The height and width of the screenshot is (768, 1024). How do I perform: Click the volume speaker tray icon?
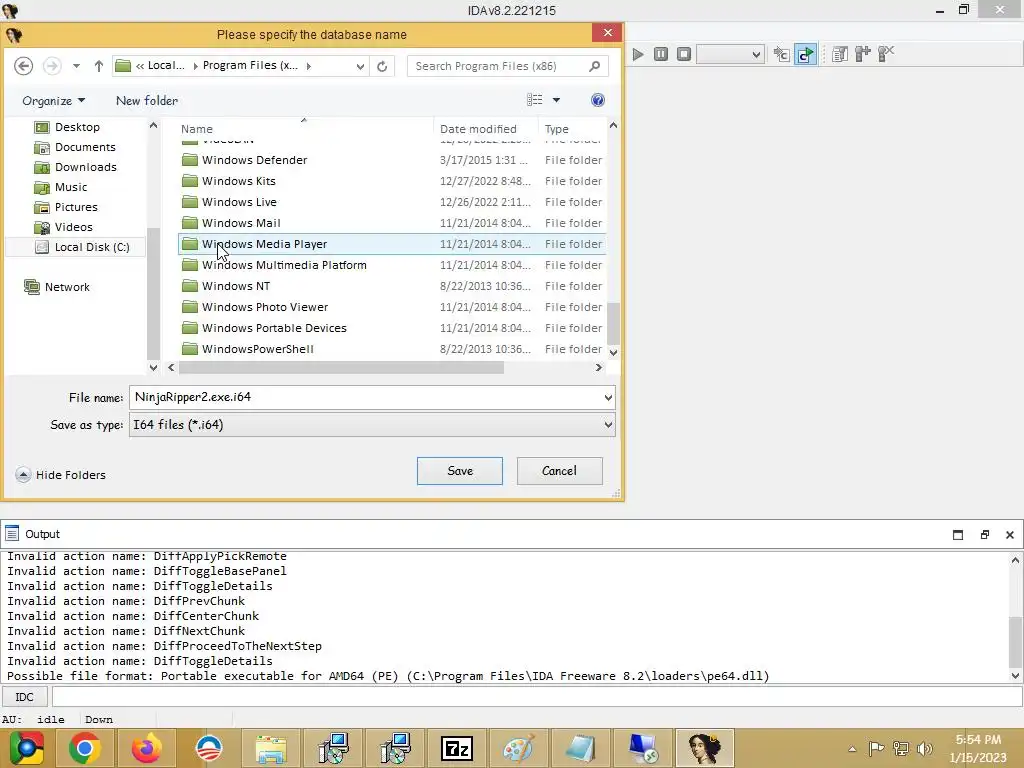[x=924, y=748]
